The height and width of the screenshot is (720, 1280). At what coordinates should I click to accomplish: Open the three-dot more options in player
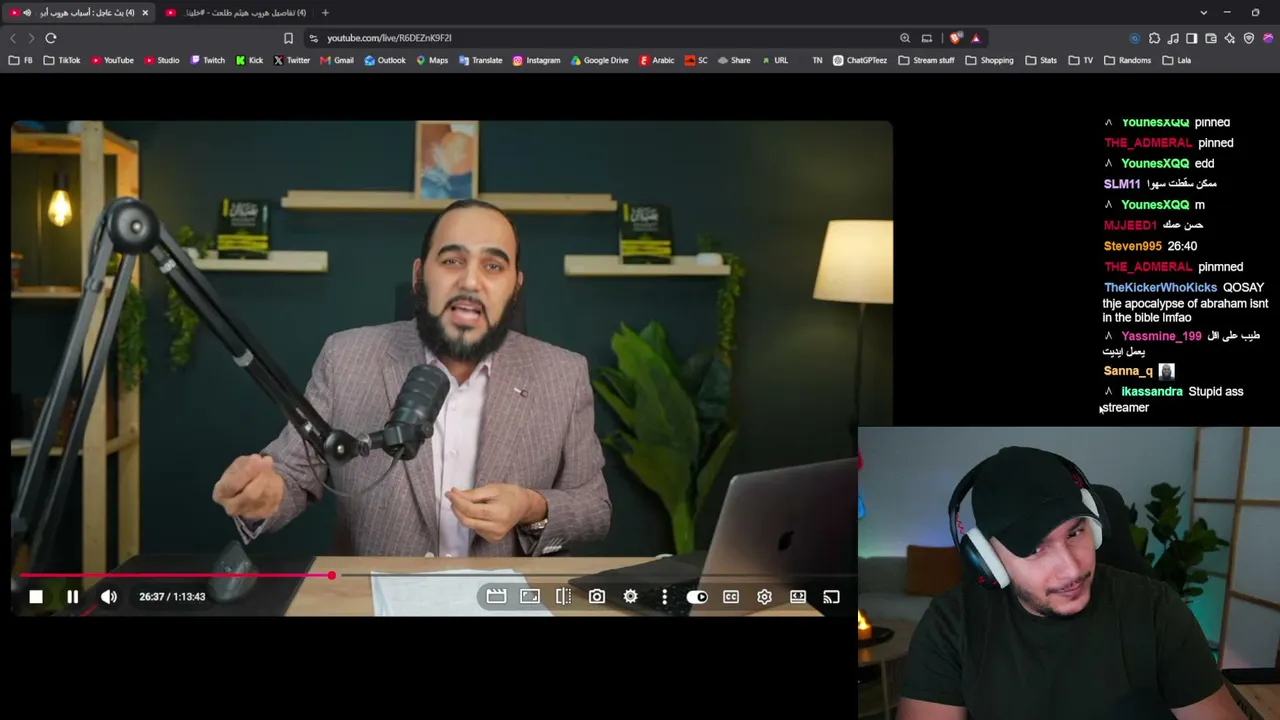[664, 597]
